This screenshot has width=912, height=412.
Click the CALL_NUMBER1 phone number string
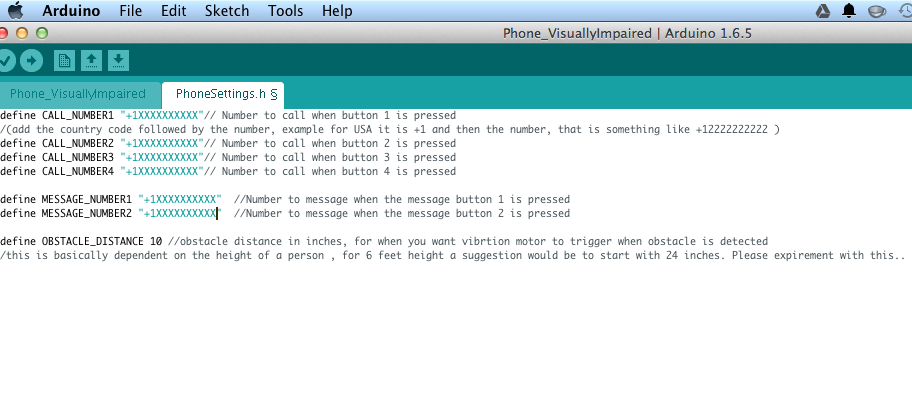[x=162, y=115]
